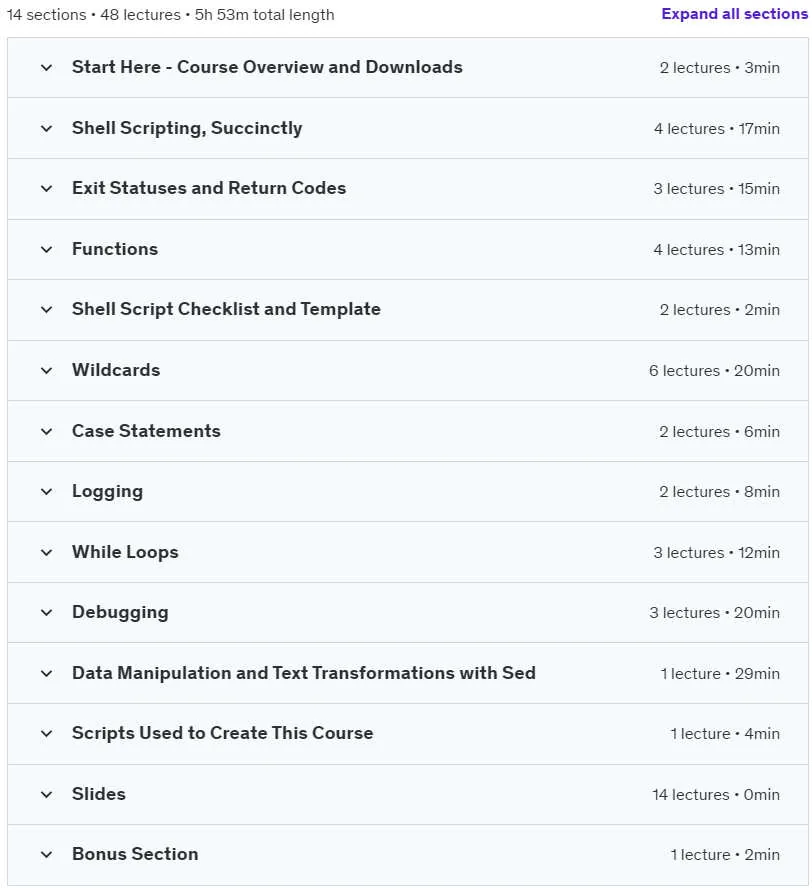
Task: Expand Case Statements via its chevron
Action: (x=46, y=431)
